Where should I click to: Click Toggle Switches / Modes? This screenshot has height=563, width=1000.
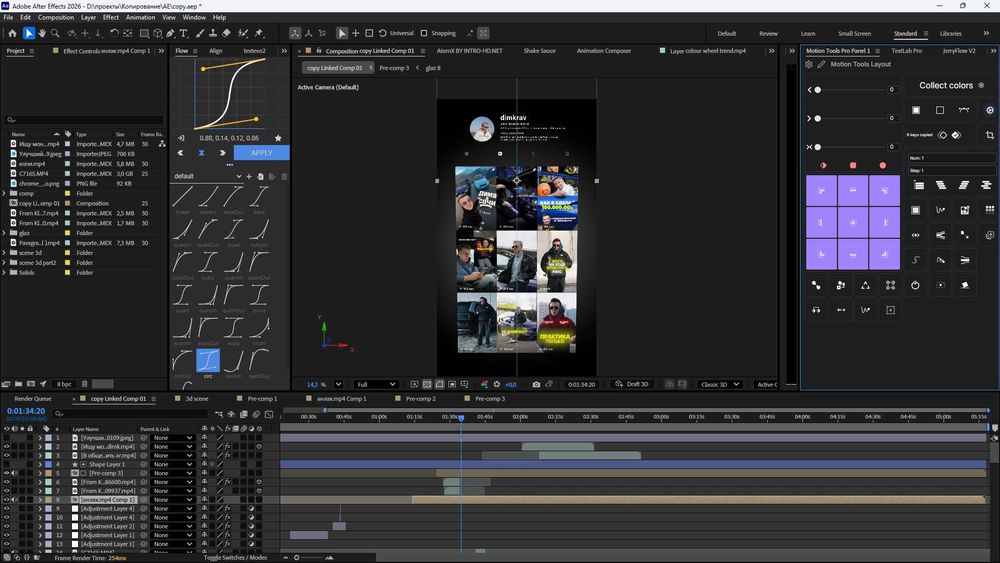coord(235,557)
